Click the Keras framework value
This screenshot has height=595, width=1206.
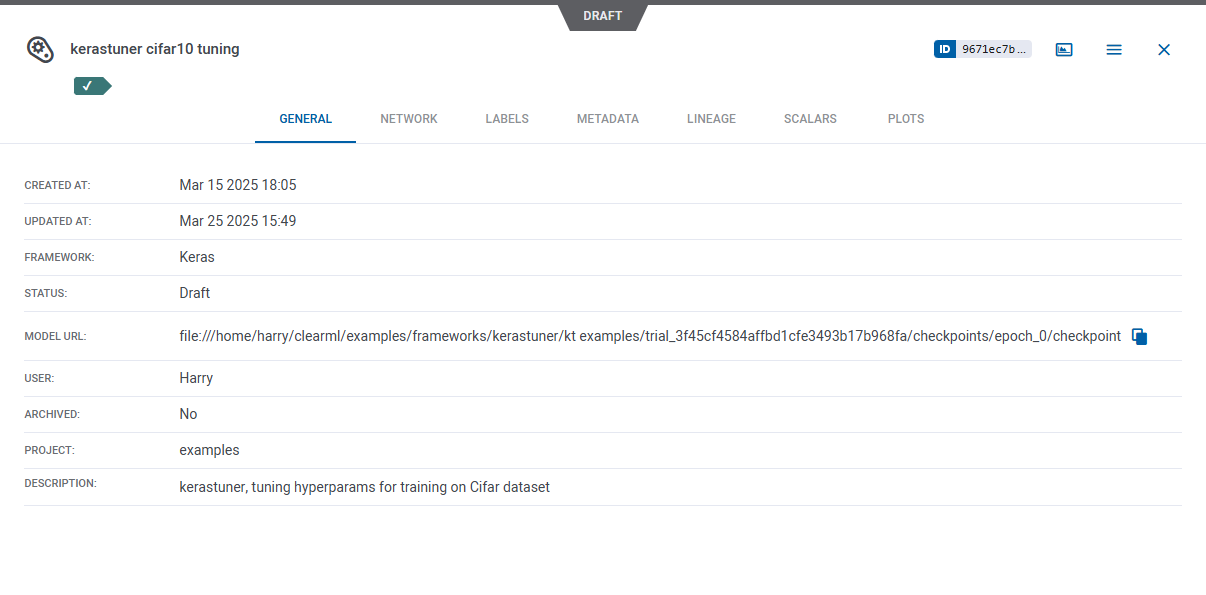click(x=197, y=257)
